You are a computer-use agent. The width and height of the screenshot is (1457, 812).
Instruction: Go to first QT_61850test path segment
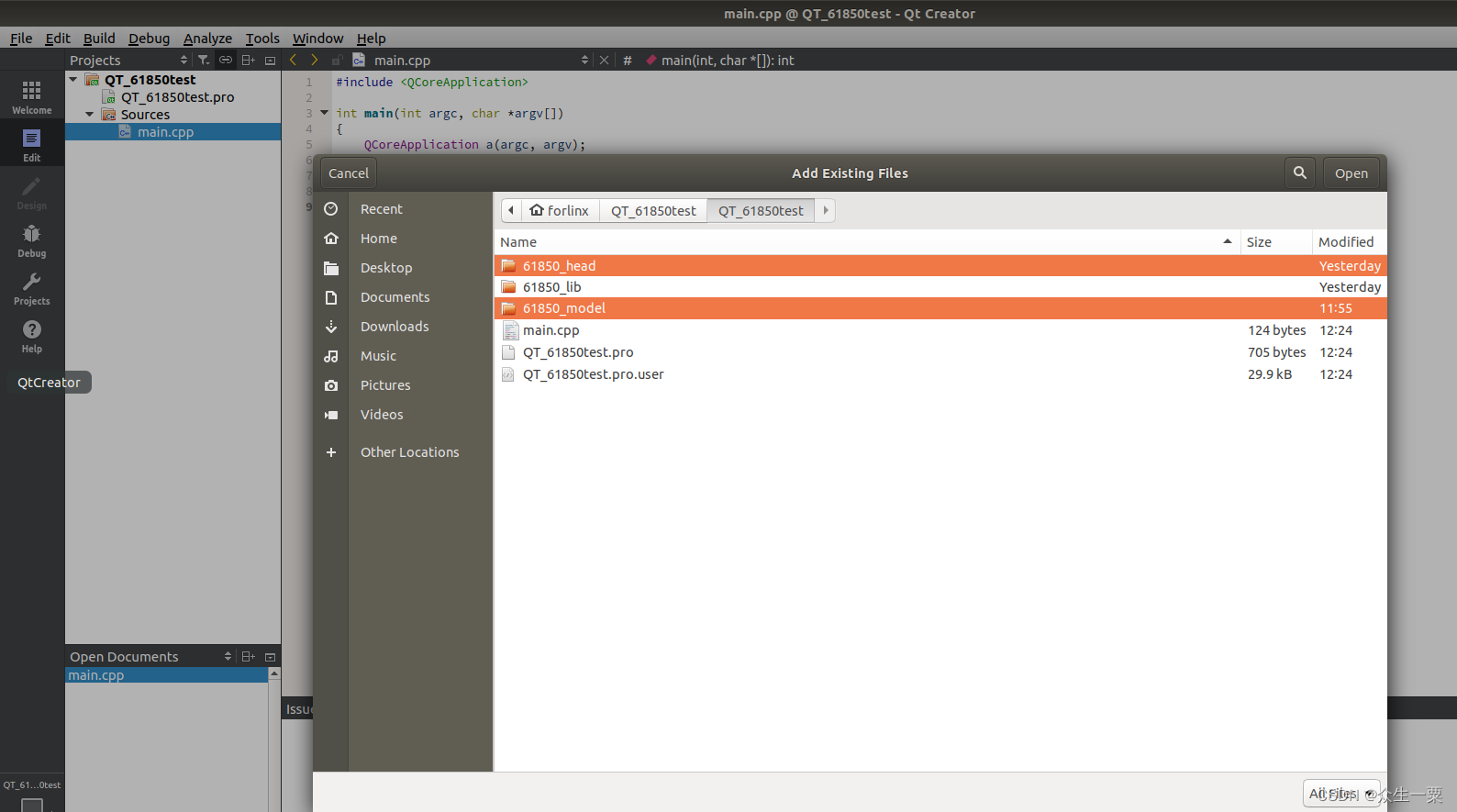coord(653,210)
